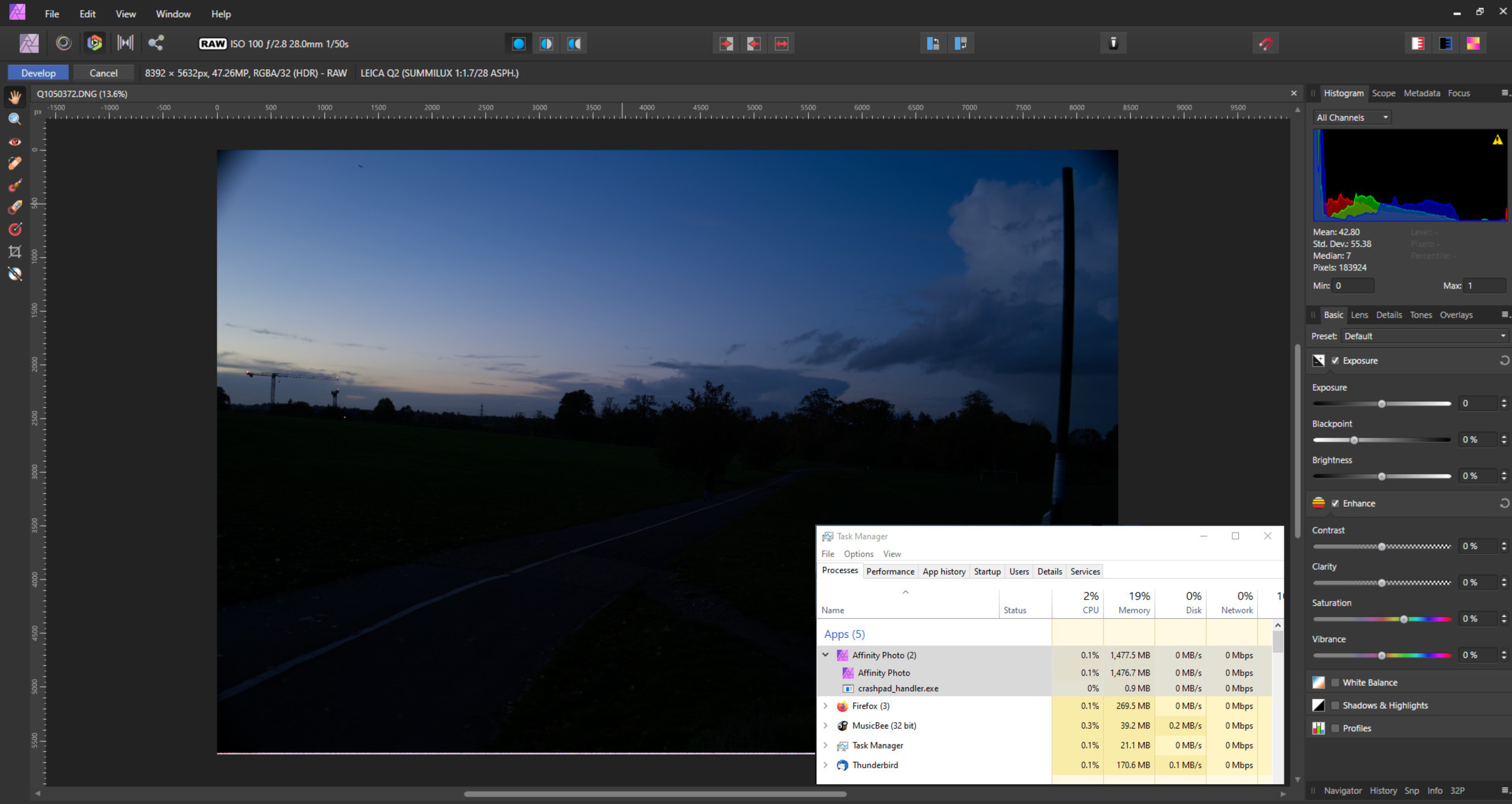Click the Blackpoint slider handle

point(1354,440)
